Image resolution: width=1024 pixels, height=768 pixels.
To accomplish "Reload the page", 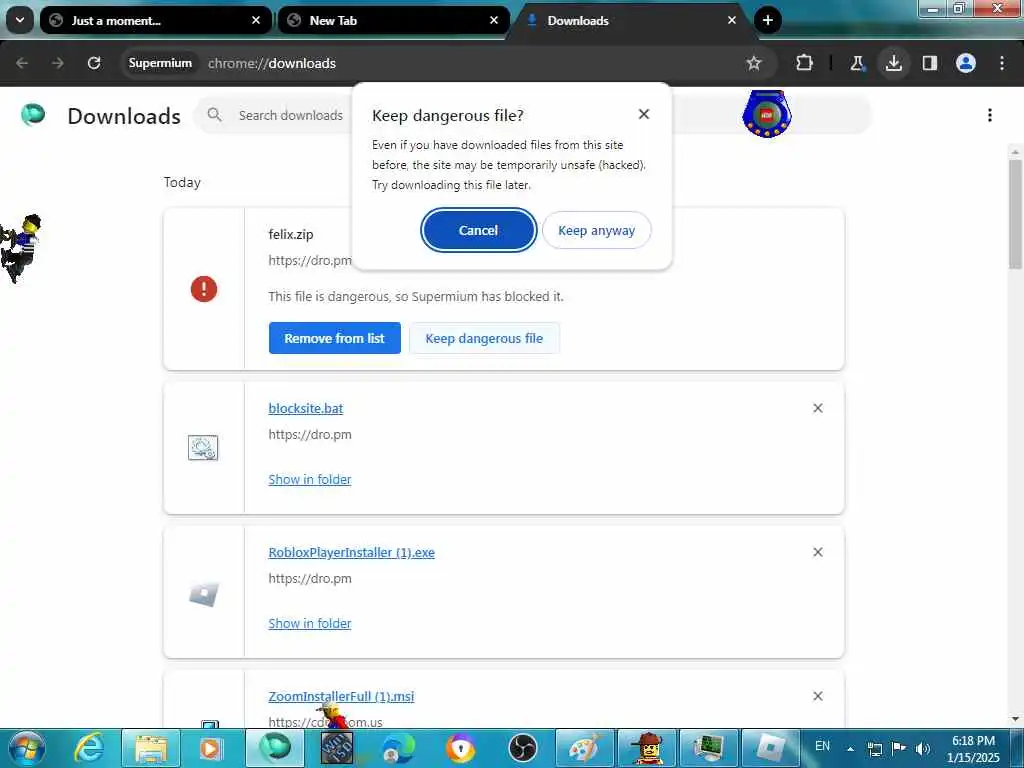I will [94, 63].
